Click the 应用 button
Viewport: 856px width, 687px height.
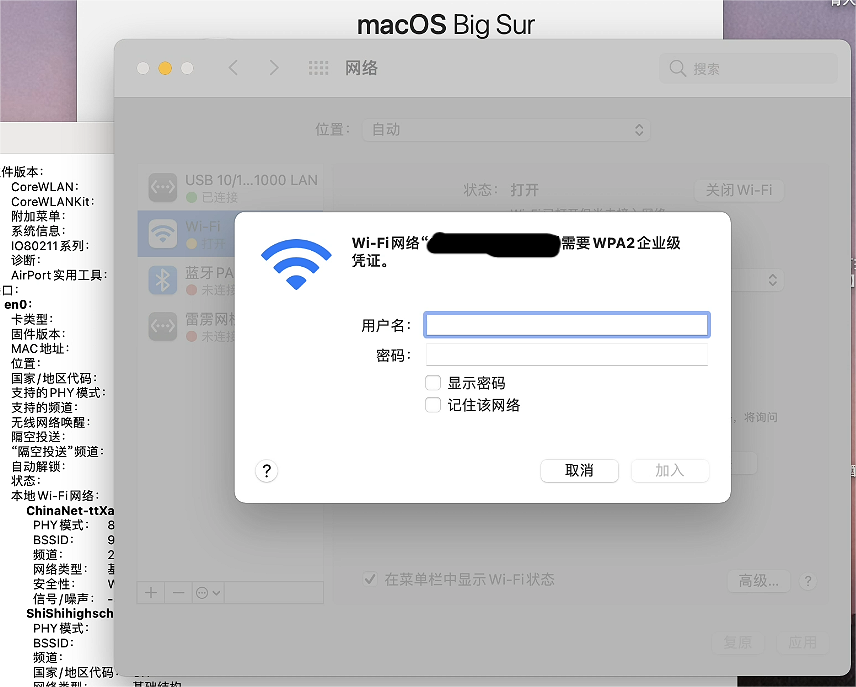coord(802,643)
